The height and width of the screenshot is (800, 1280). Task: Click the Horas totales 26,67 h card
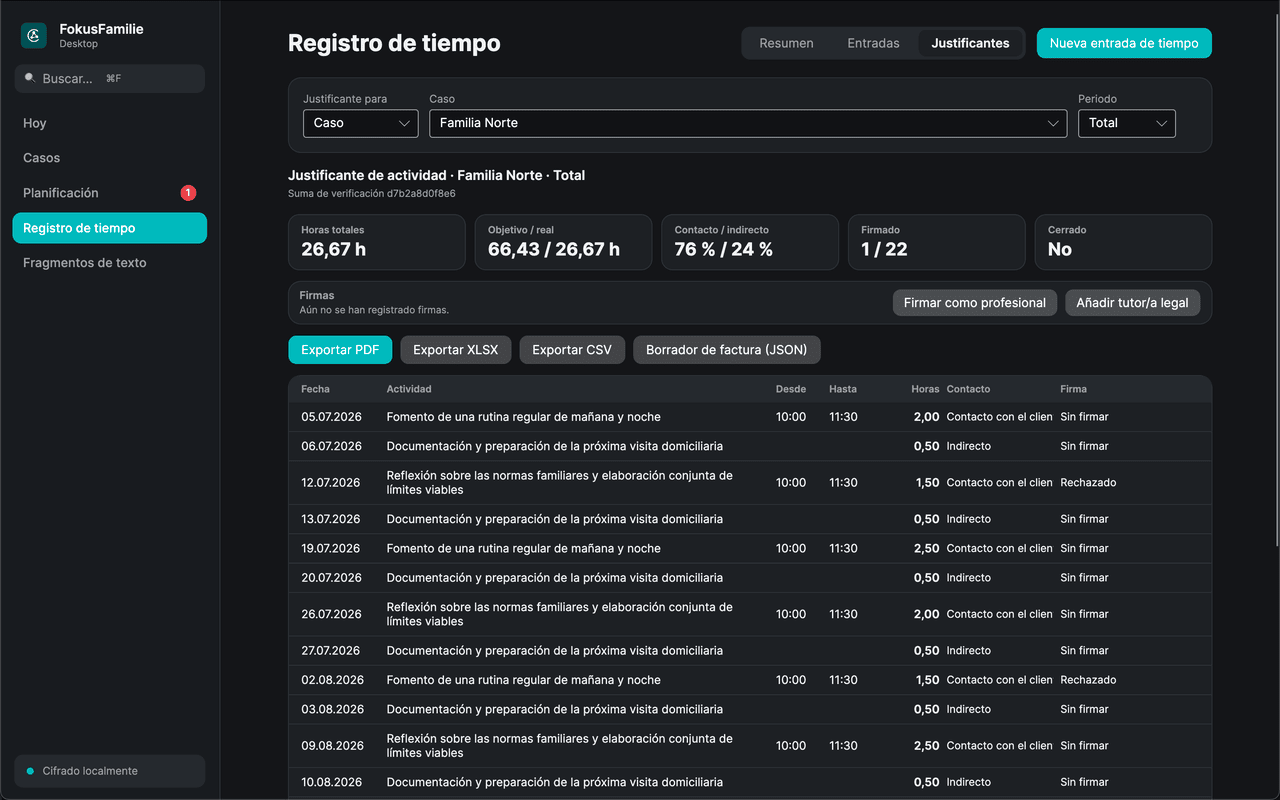coord(377,242)
